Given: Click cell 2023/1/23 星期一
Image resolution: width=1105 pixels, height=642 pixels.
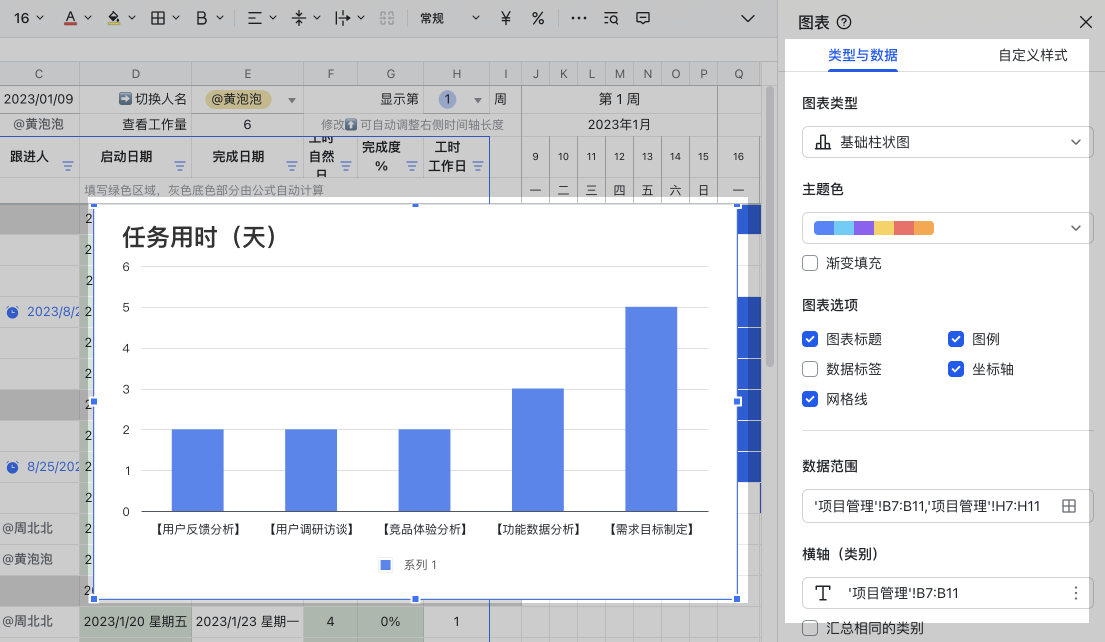Looking at the screenshot, I should click(x=247, y=622).
